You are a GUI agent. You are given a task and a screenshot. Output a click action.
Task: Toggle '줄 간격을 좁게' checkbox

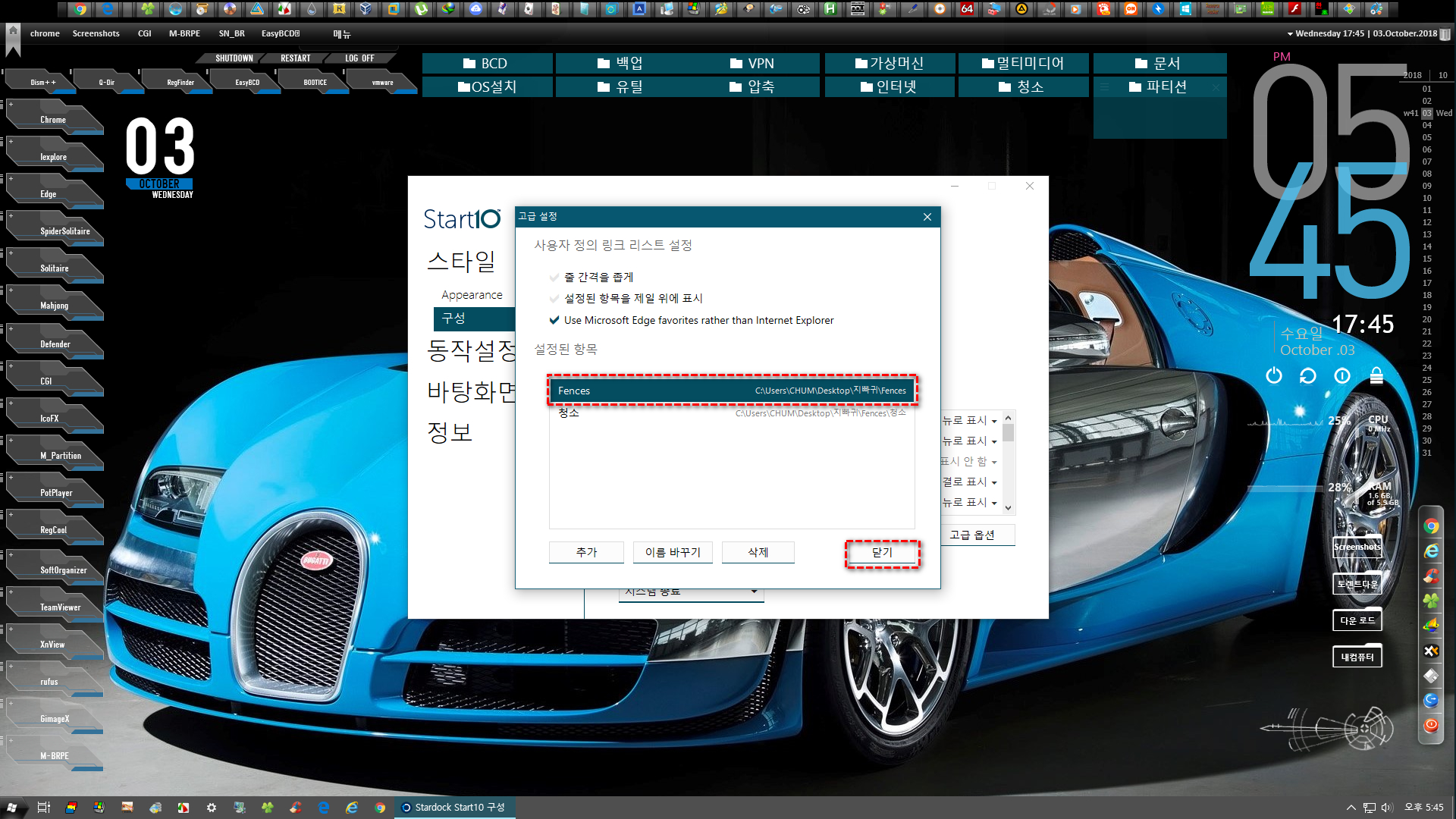pyautogui.click(x=554, y=278)
